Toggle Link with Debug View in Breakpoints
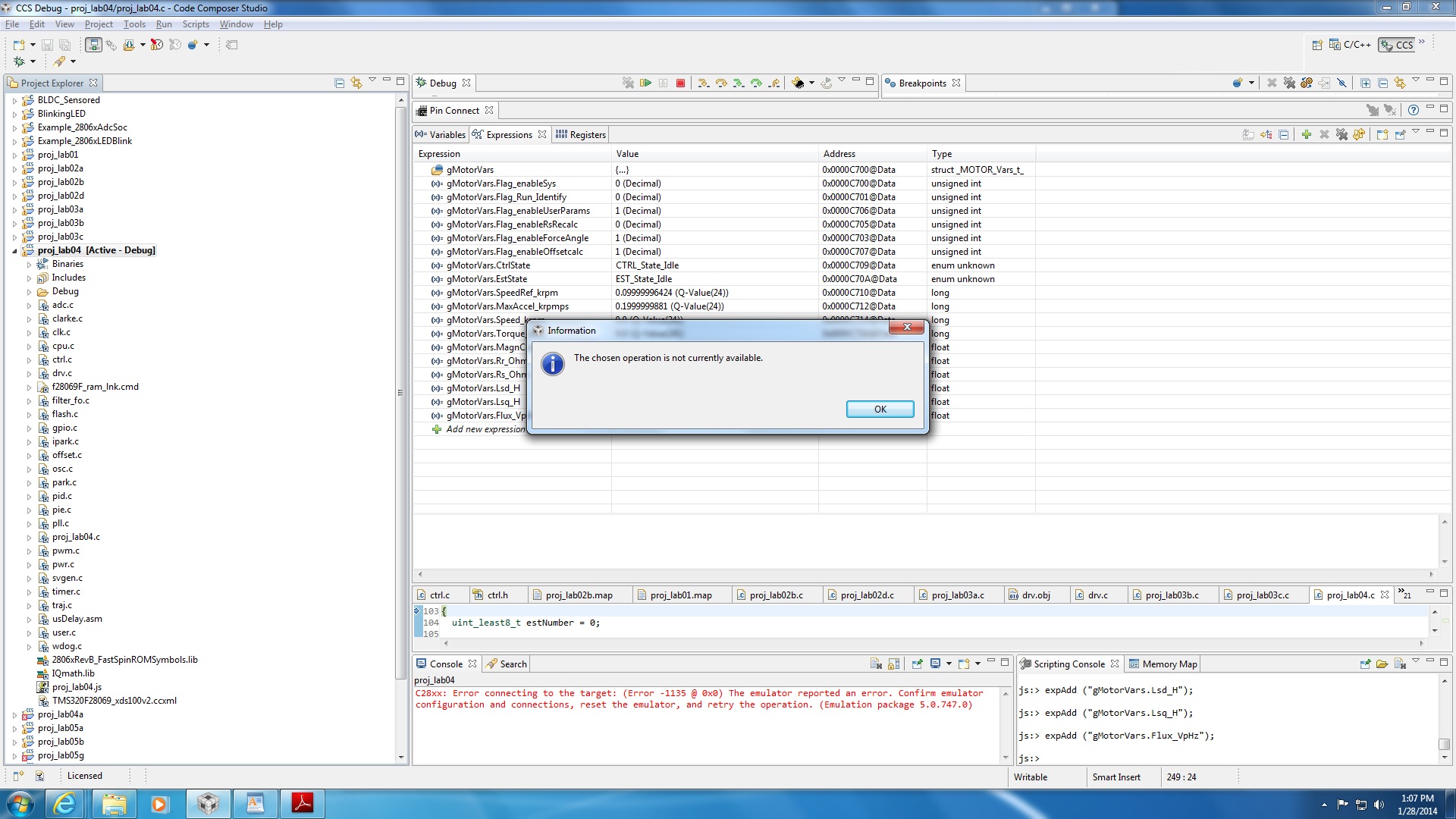The width and height of the screenshot is (1456, 819). (1400, 83)
